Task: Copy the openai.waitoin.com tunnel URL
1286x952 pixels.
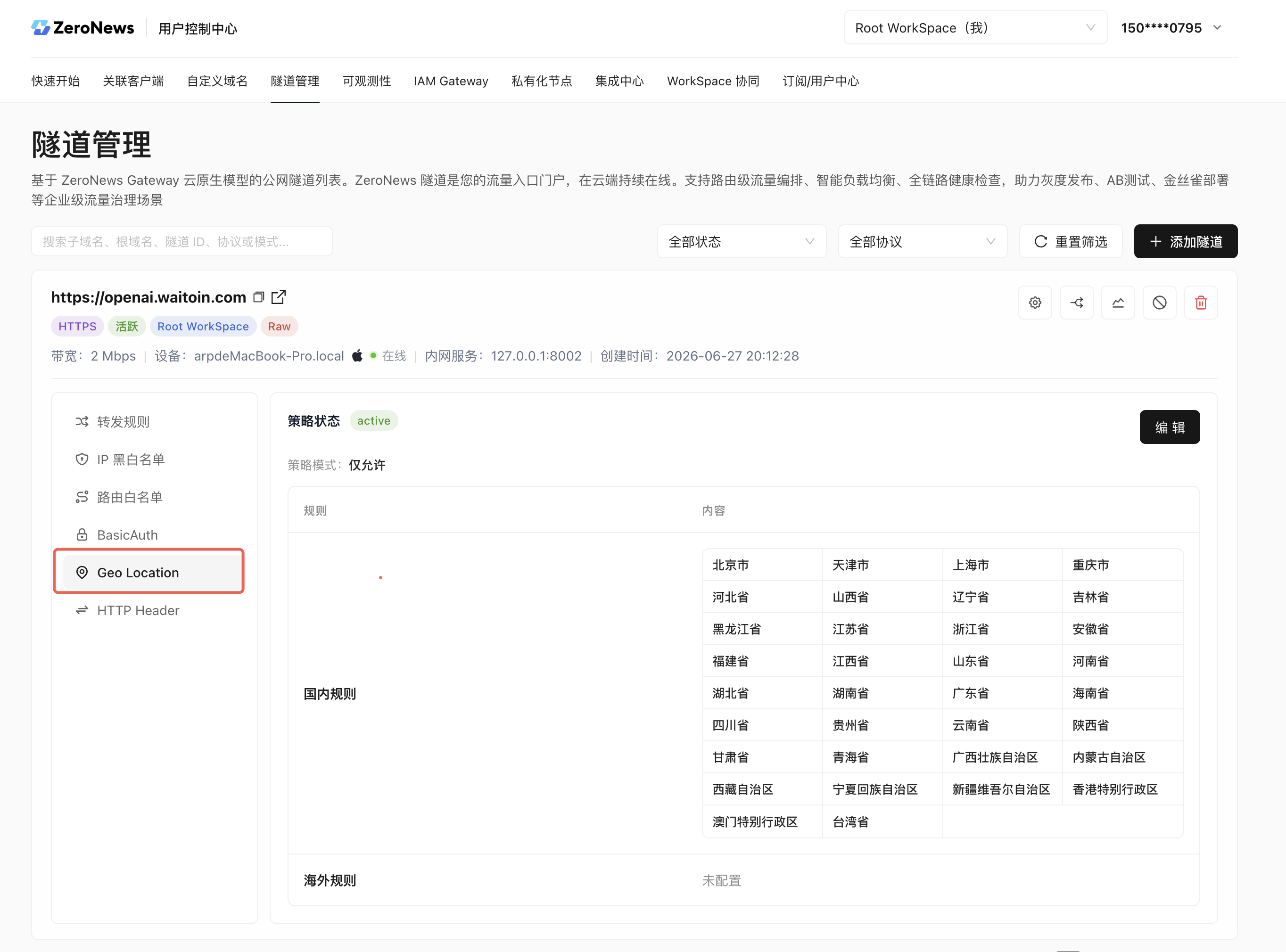Action: point(259,297)
